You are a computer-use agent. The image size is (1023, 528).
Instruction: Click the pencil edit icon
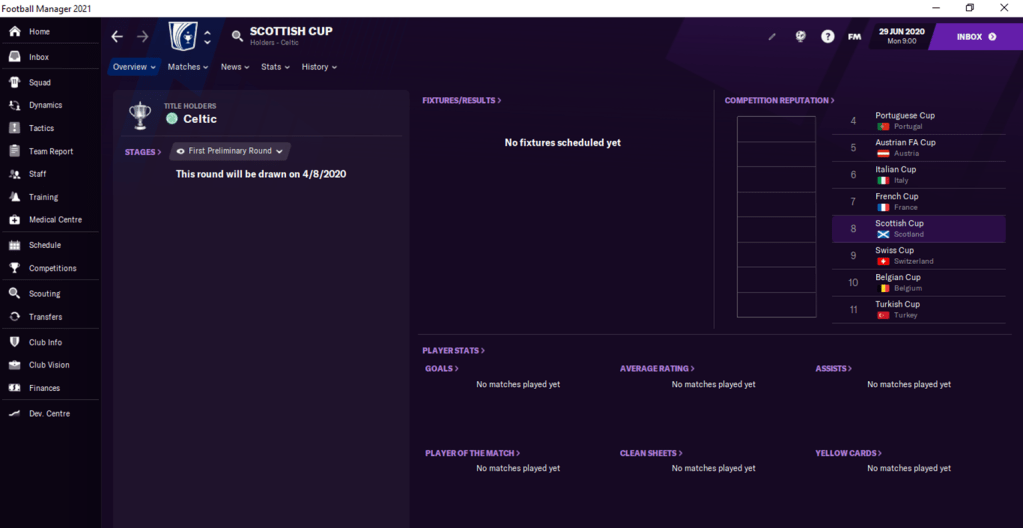772,37
